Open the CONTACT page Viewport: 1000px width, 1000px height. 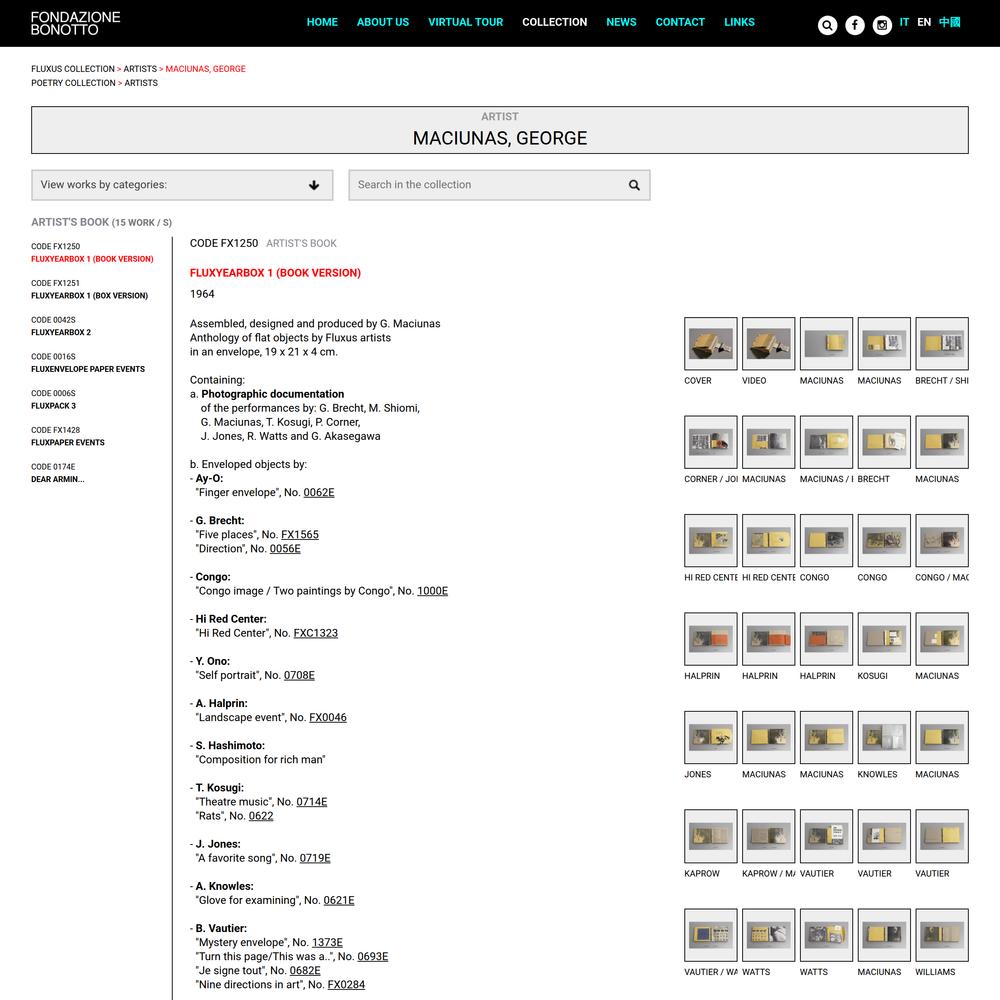(680, 22)
